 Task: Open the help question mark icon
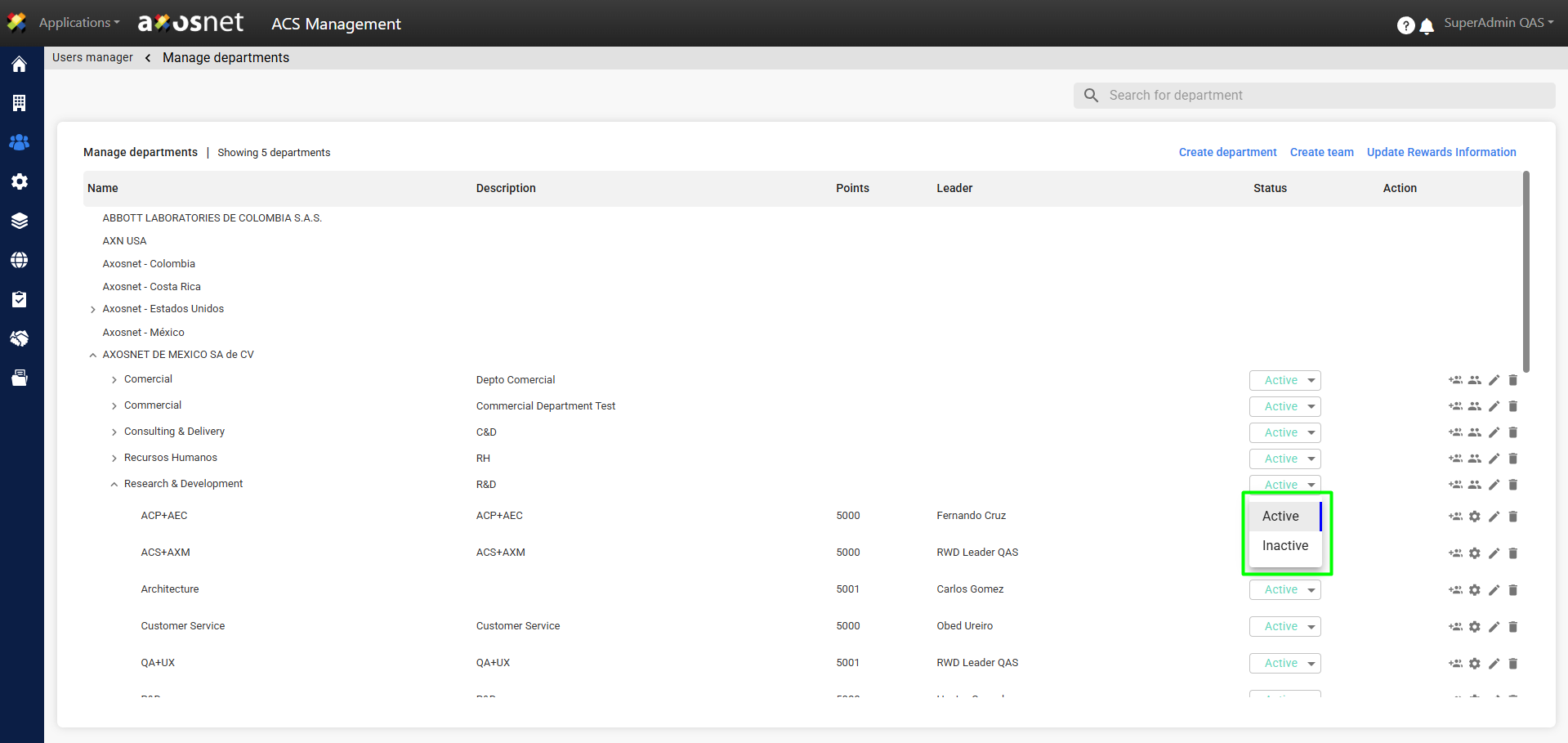(x=1405, y=25)
